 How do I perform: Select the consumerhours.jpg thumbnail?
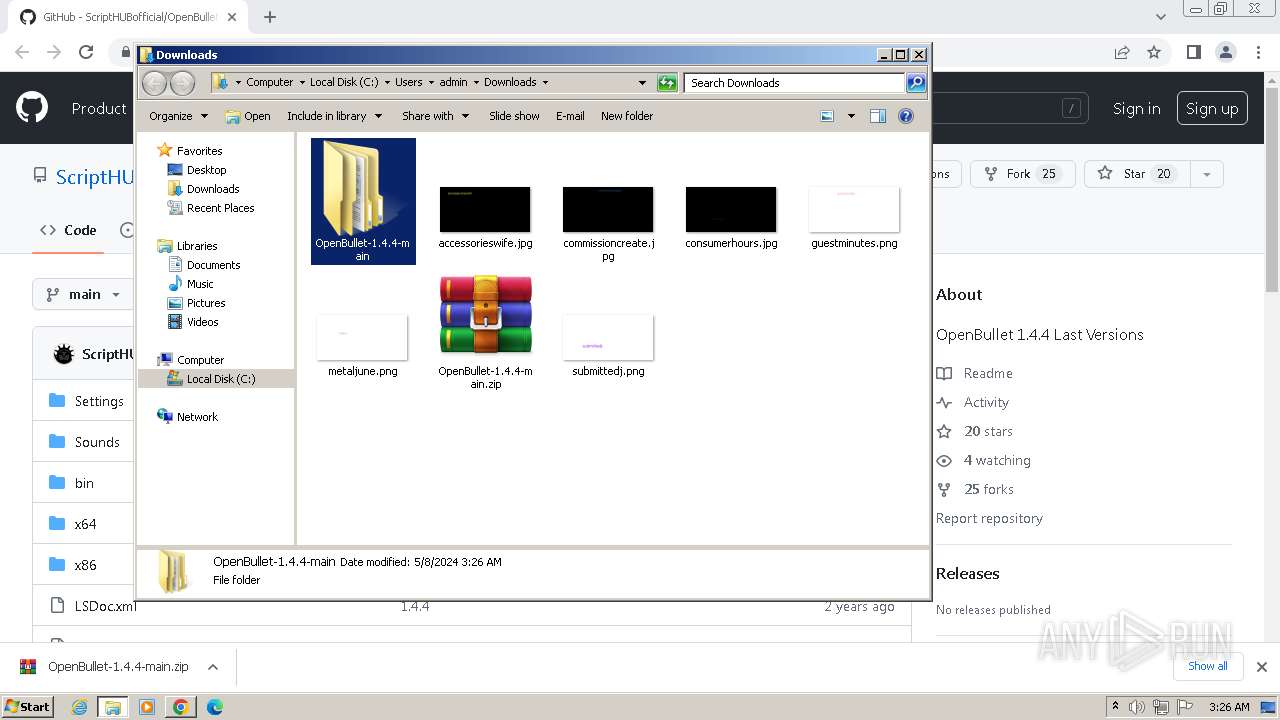[731, 217]
